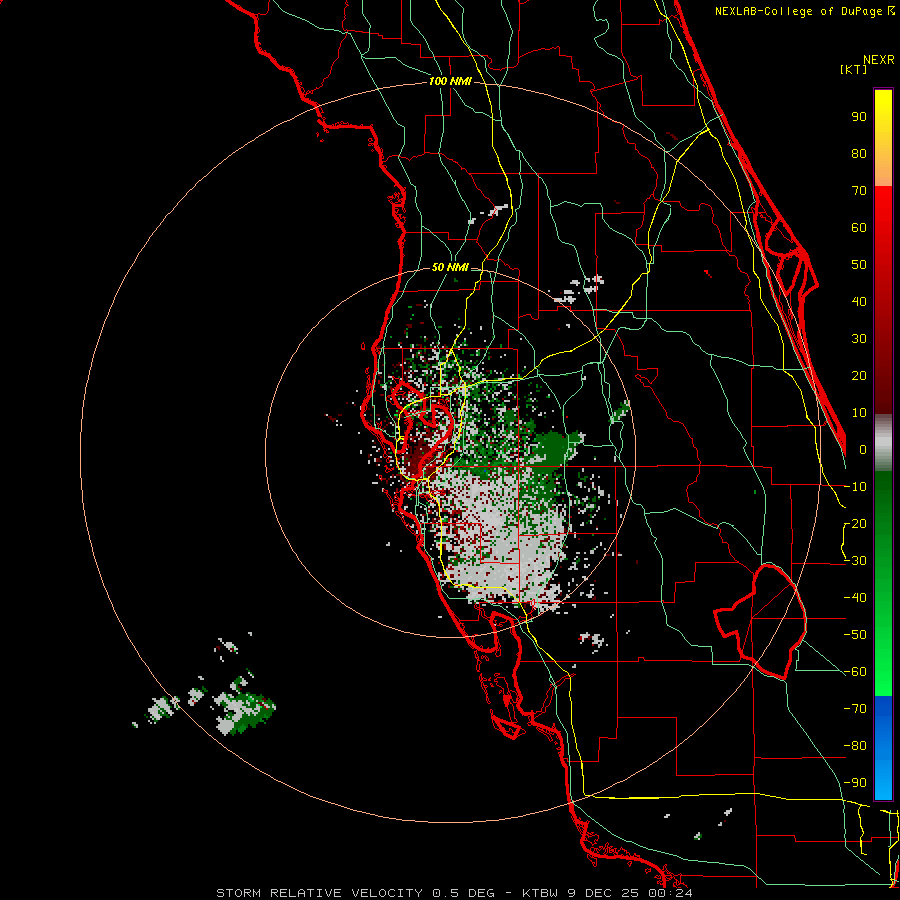Screen dimensions: 900x900
Task: Select the -80 value on the velocity scale
Action: tap(855, 746)
